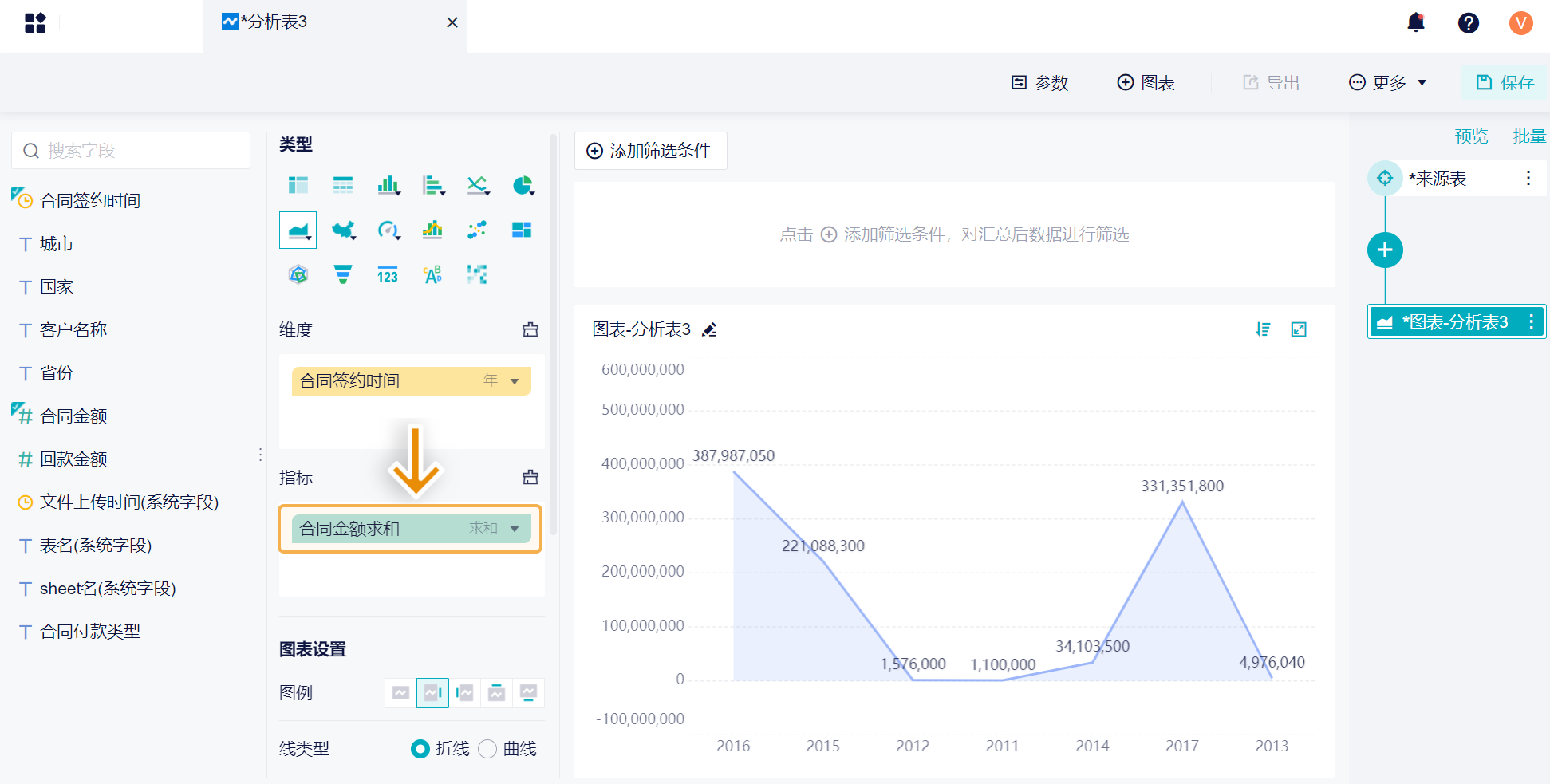Choose the horizontal bar chart type

[433, 185]
